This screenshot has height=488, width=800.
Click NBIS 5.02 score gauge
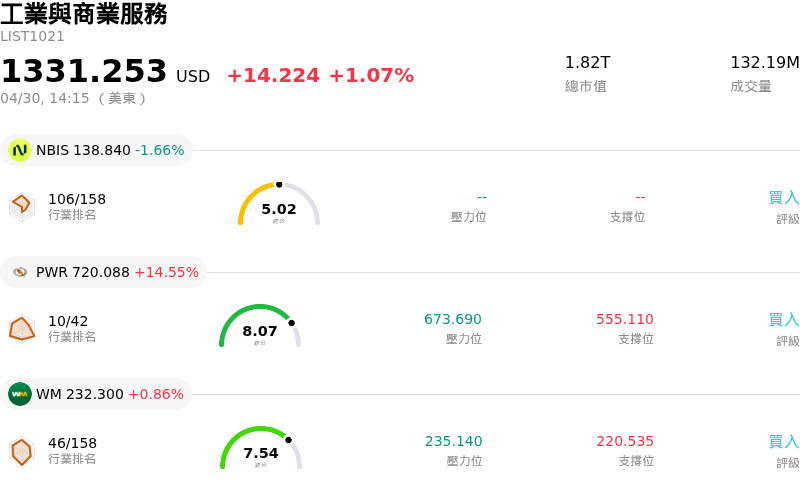pyautogui.click(x=279, y=205)
